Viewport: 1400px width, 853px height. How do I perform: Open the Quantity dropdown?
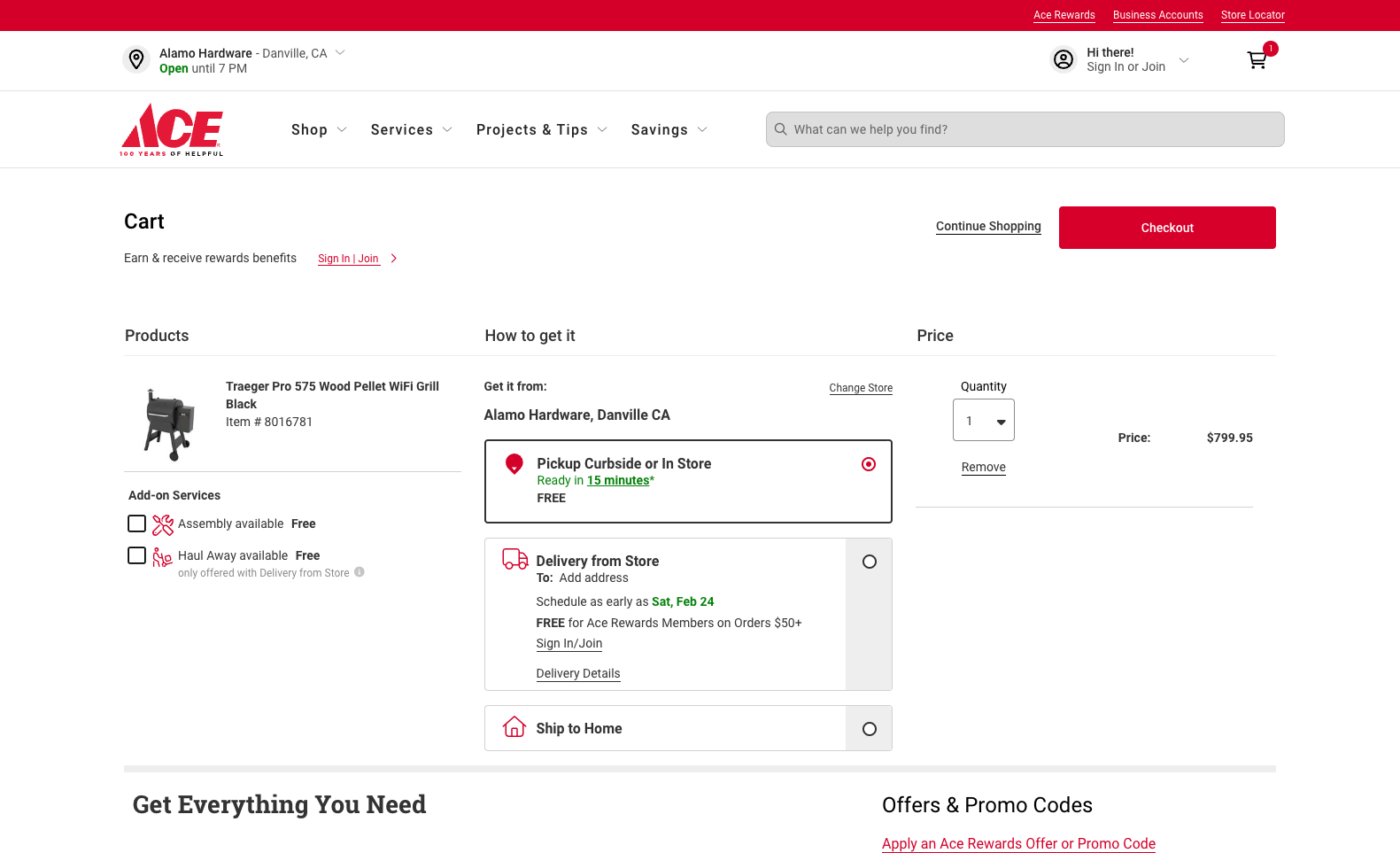point(984,420)
